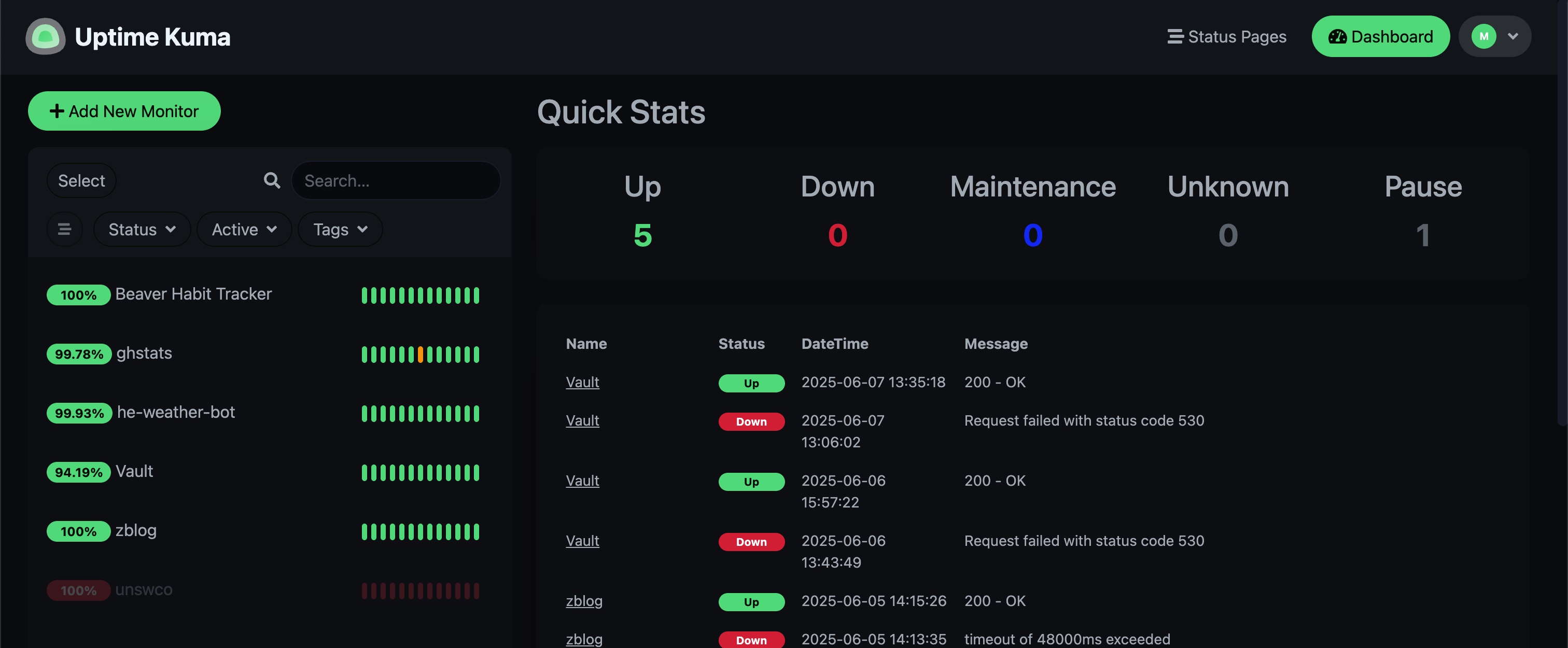The width and height of the screenshot is (1568, 648).
Task: Open the first Vault link in the events table
Action: 582,382
